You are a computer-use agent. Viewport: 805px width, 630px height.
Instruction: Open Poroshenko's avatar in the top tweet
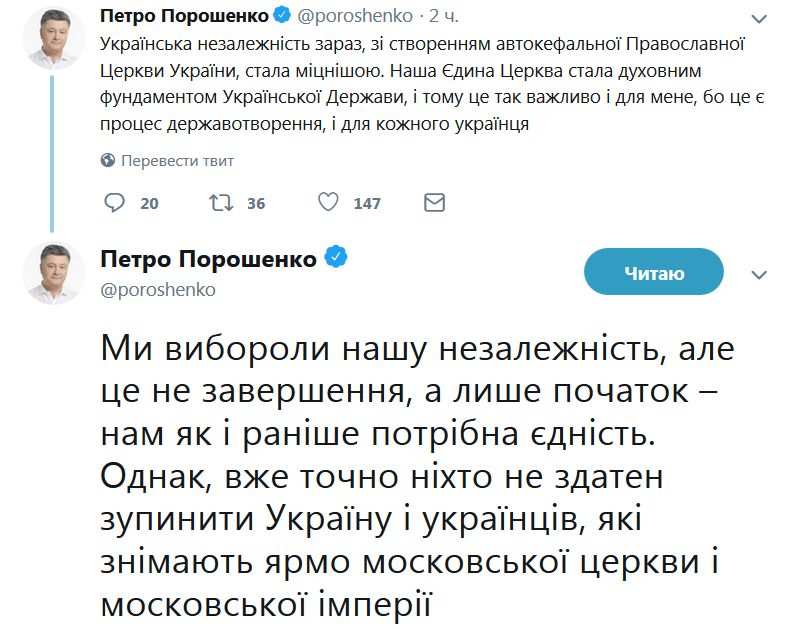pos(52,40)
